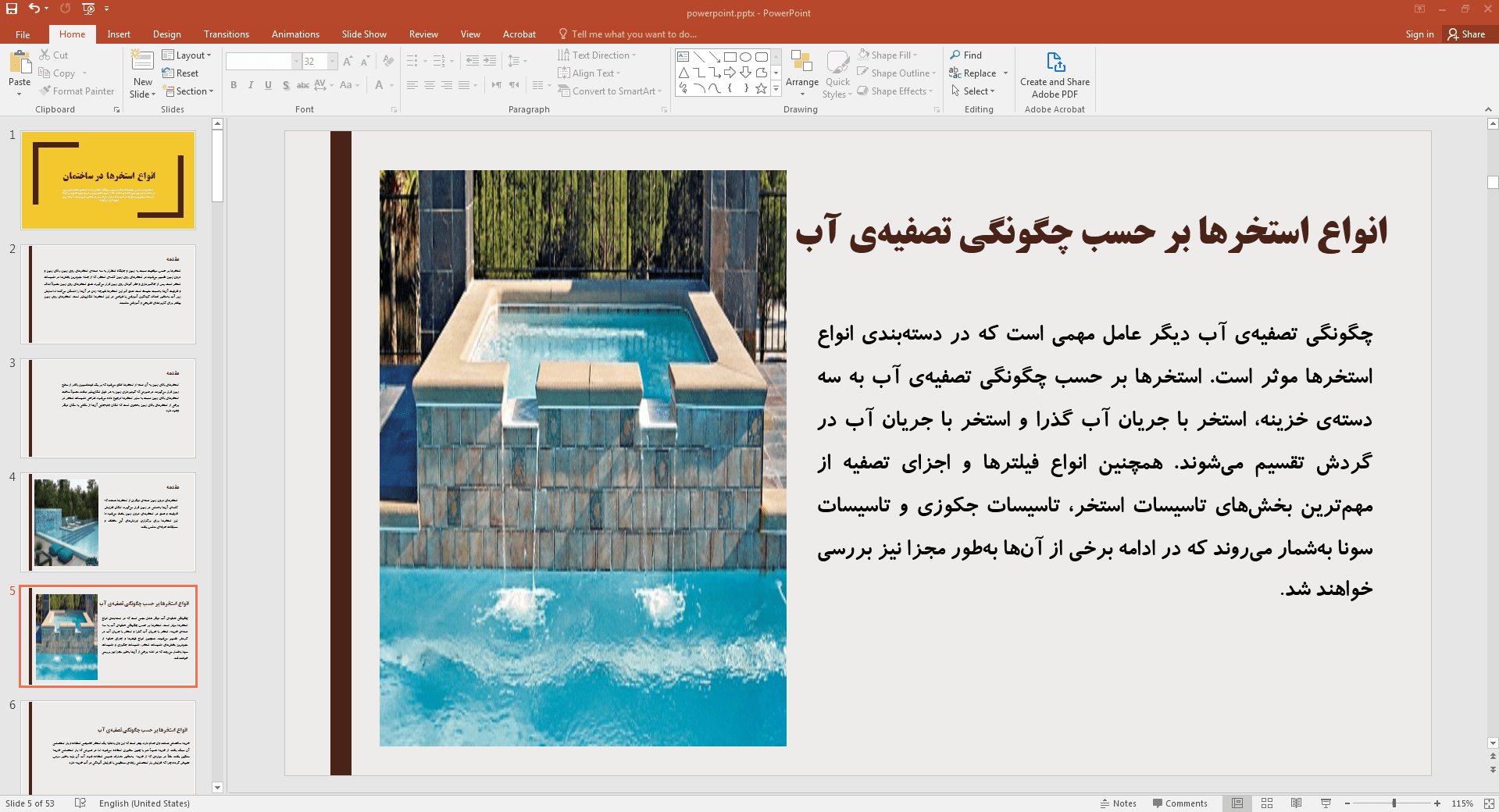
Task: Select the star shape in shapes gallery
Action: click(x=761, y=88)
